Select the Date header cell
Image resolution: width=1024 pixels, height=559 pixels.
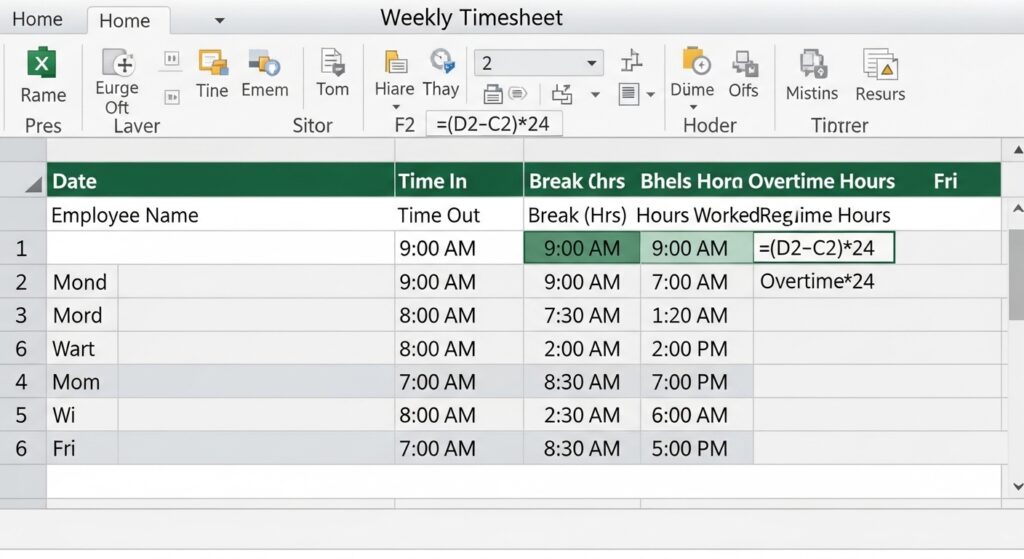click(x=221, y=181)
